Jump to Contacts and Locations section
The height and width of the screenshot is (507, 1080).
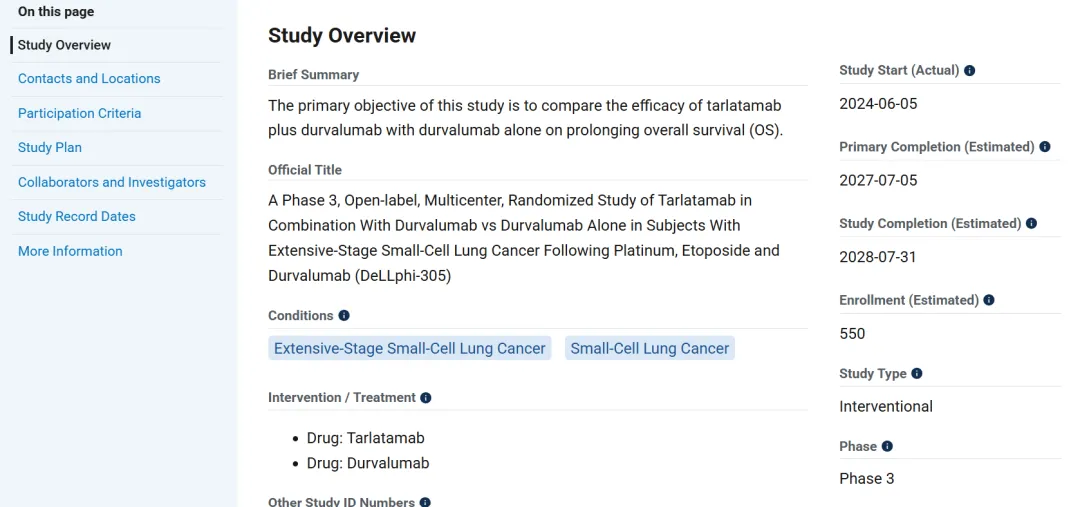(89, 79)
